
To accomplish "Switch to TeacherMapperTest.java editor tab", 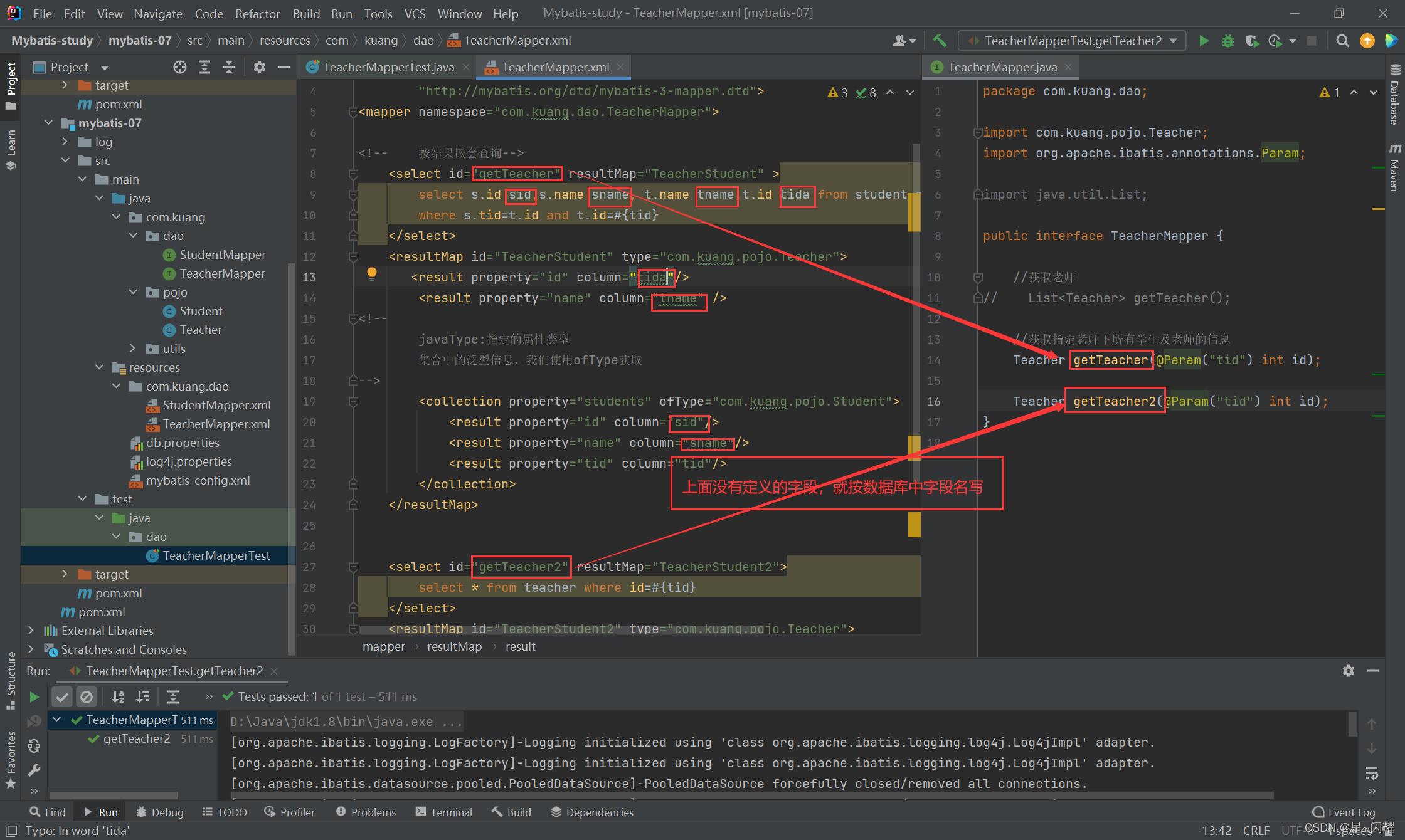I will click(388, 67).
